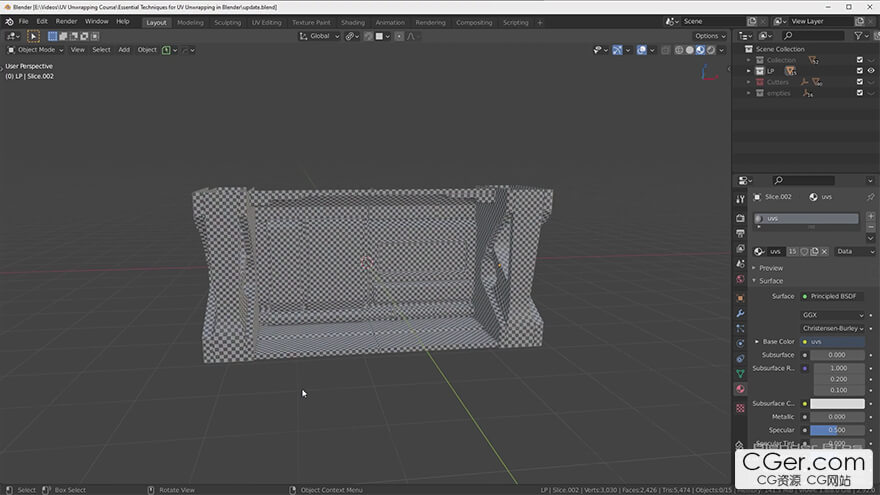Viewport: 880px width, 495px height.
Task: Open the Render properties tab icon
Action: point(740,218)
